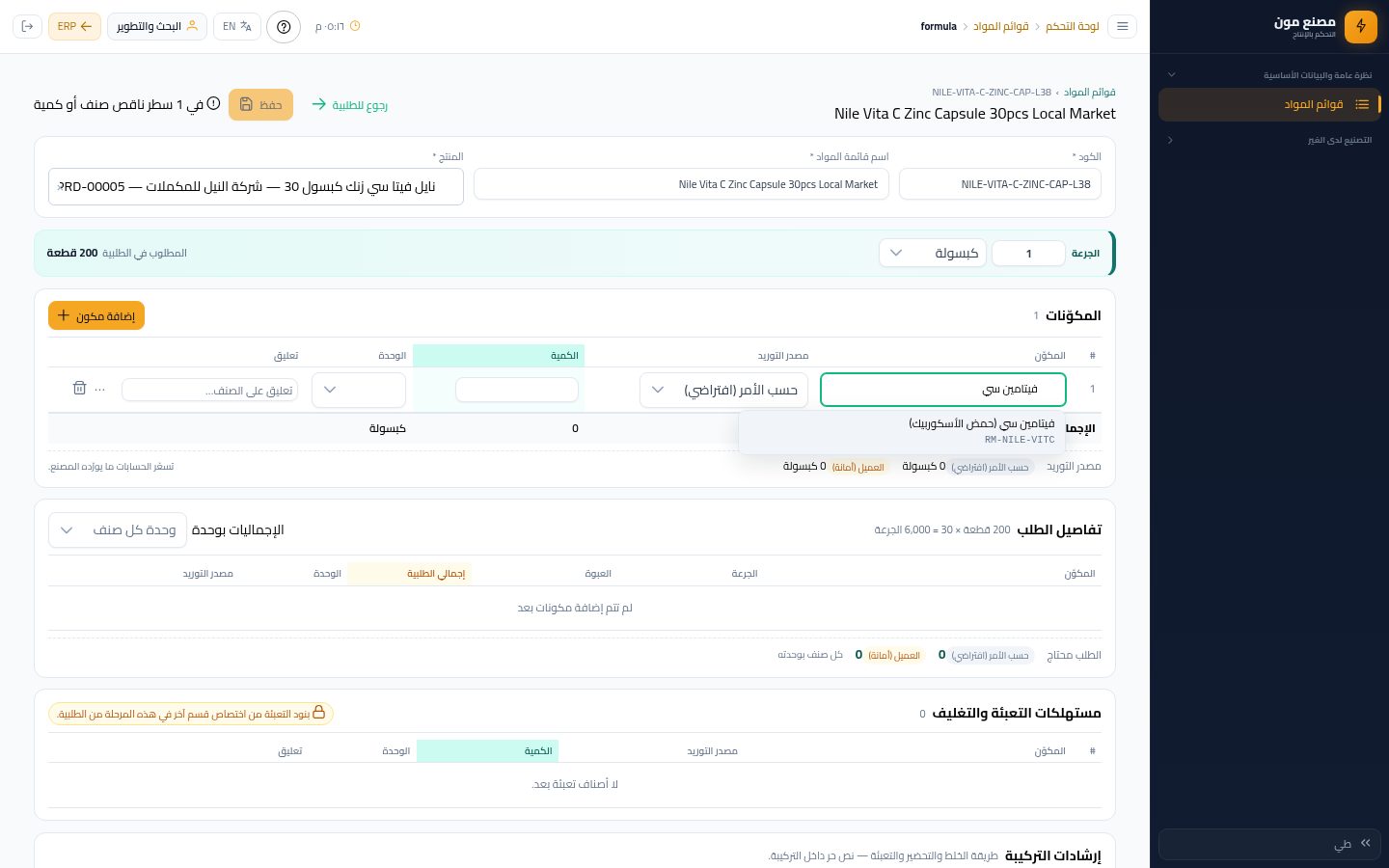Screen dimensions: 1389x868
Task: Expand التصنيع لدى الغير sidebar section
Action: pos(1269,140)
